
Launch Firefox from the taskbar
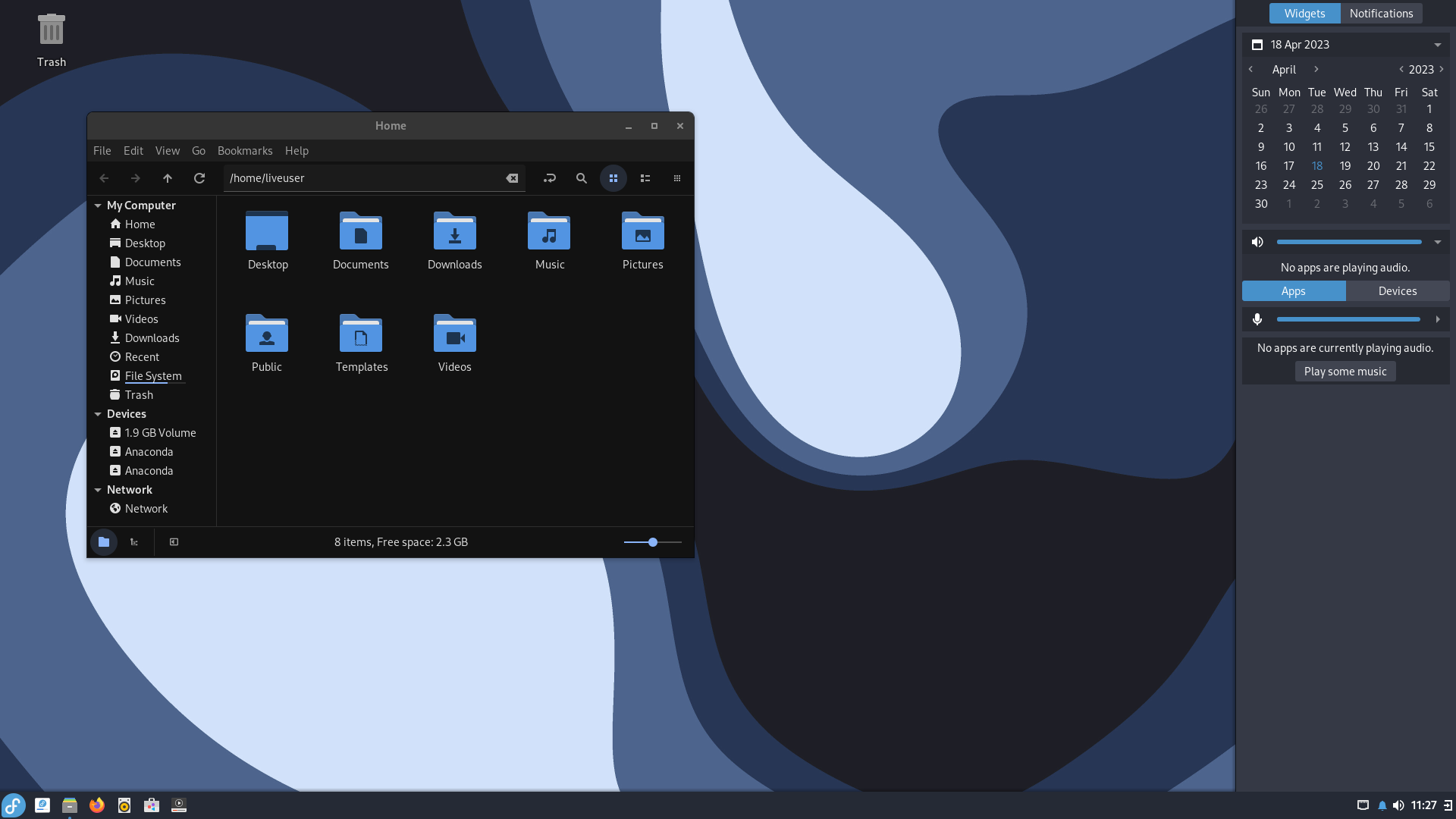pos(97,805)
